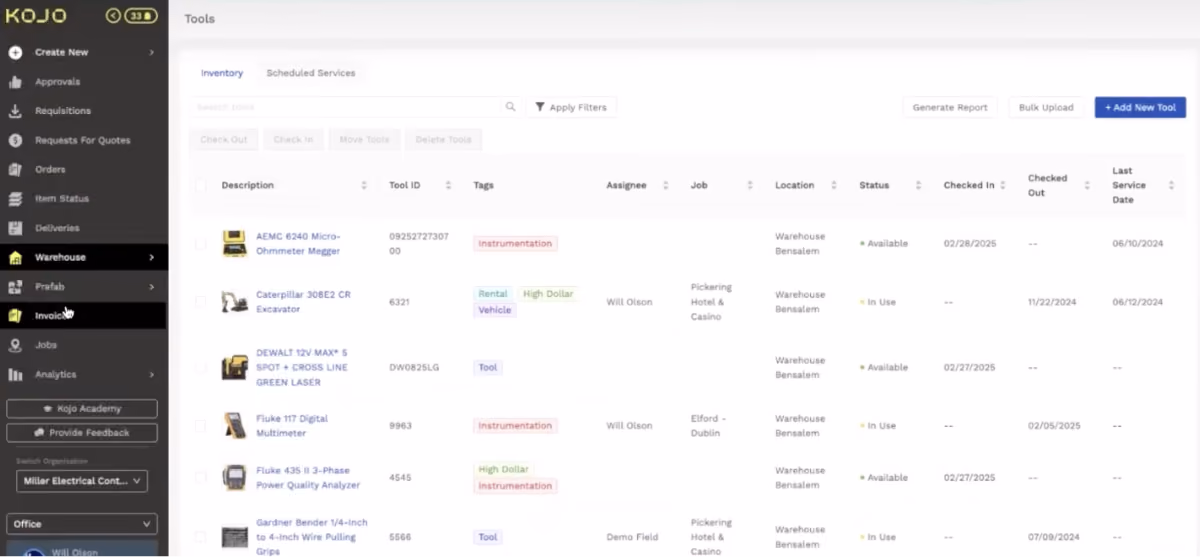The image size is (1200, 557).
Task: Sort by Description column arrows
Action: [364, 185]
